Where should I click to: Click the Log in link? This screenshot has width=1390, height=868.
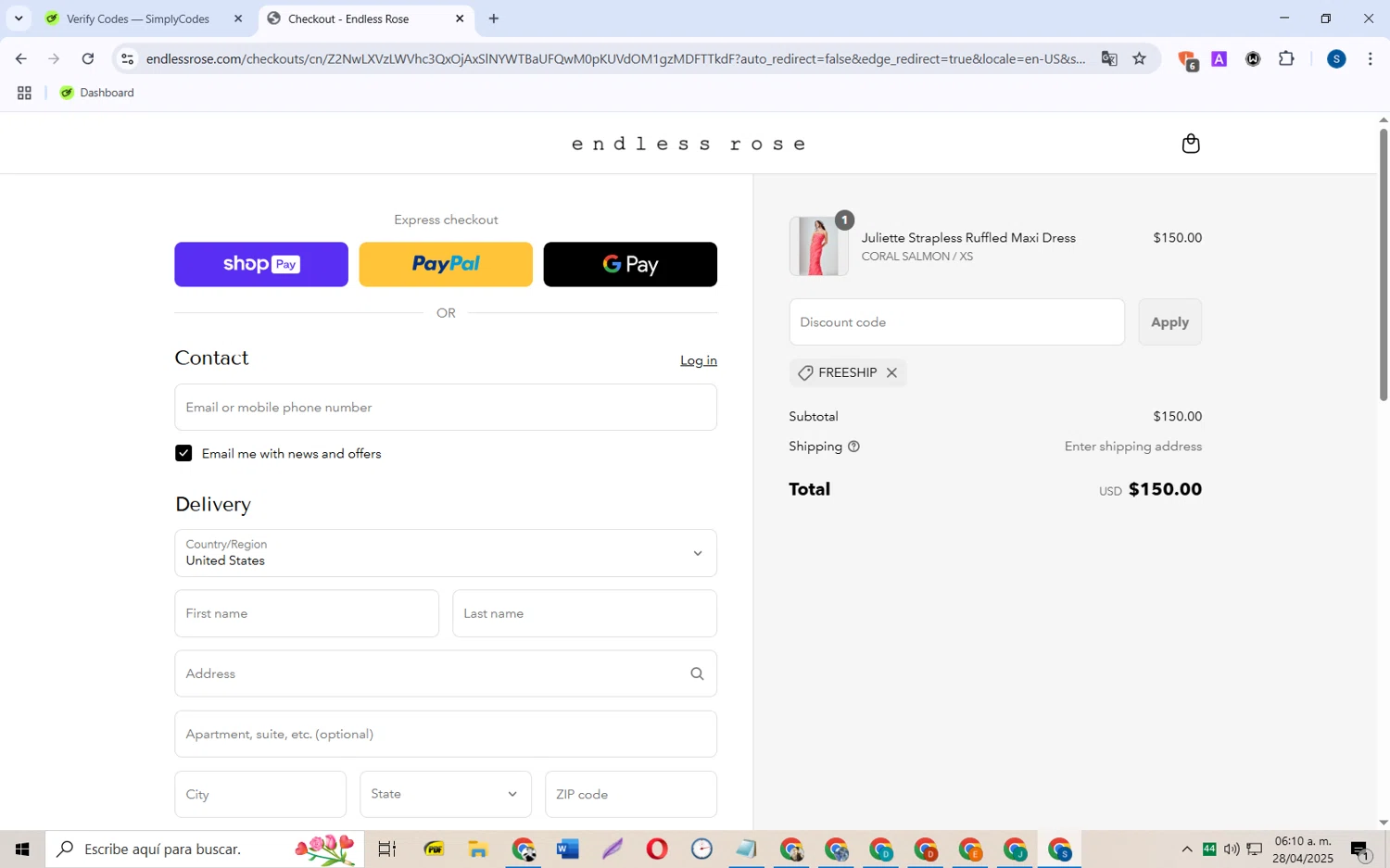[x=699, y=360]
